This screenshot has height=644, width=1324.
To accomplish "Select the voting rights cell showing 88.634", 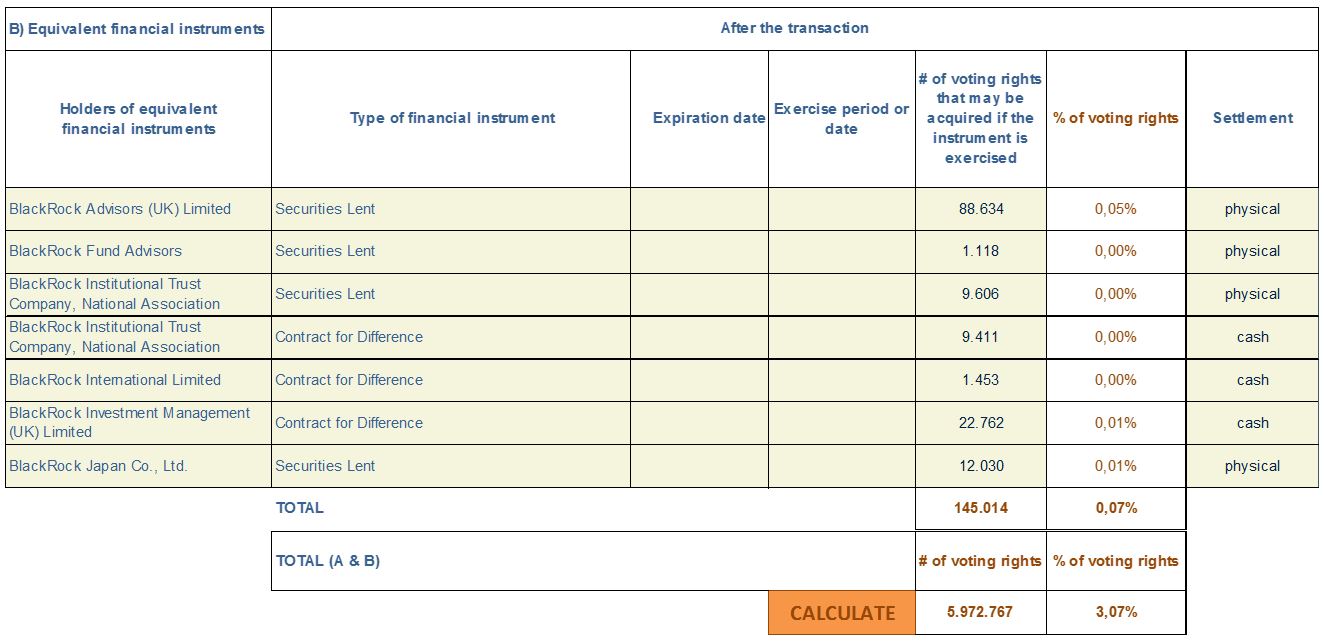I will (x=981, y=209).
